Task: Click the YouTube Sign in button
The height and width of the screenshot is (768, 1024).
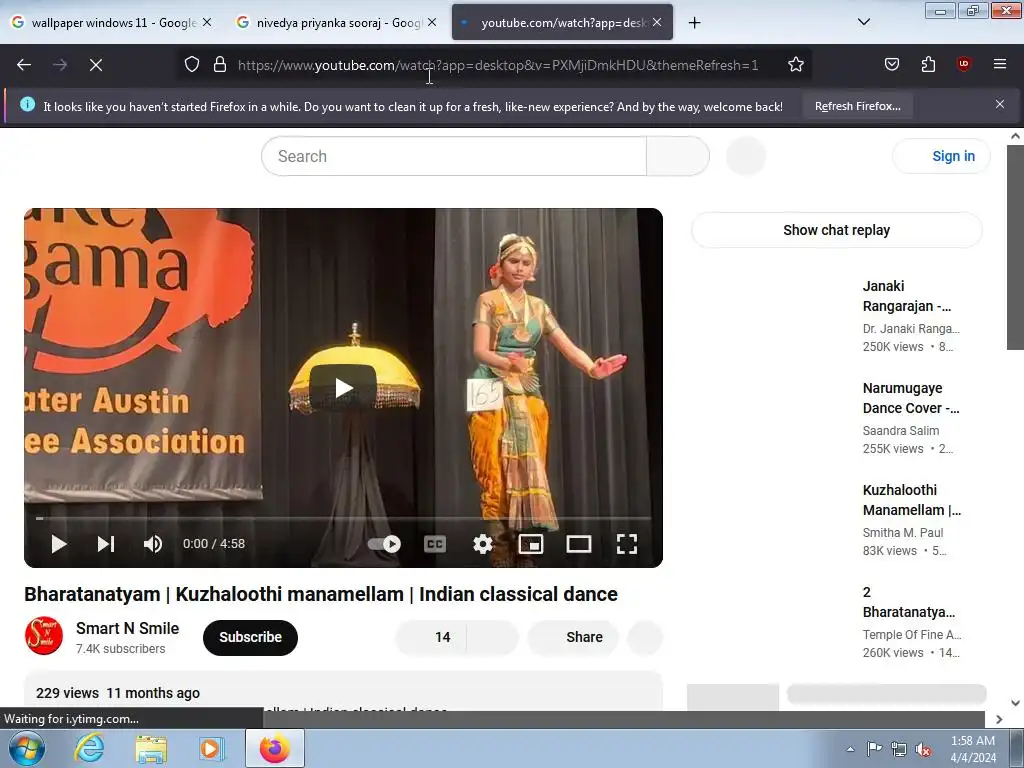Action: tap(941, 156)
